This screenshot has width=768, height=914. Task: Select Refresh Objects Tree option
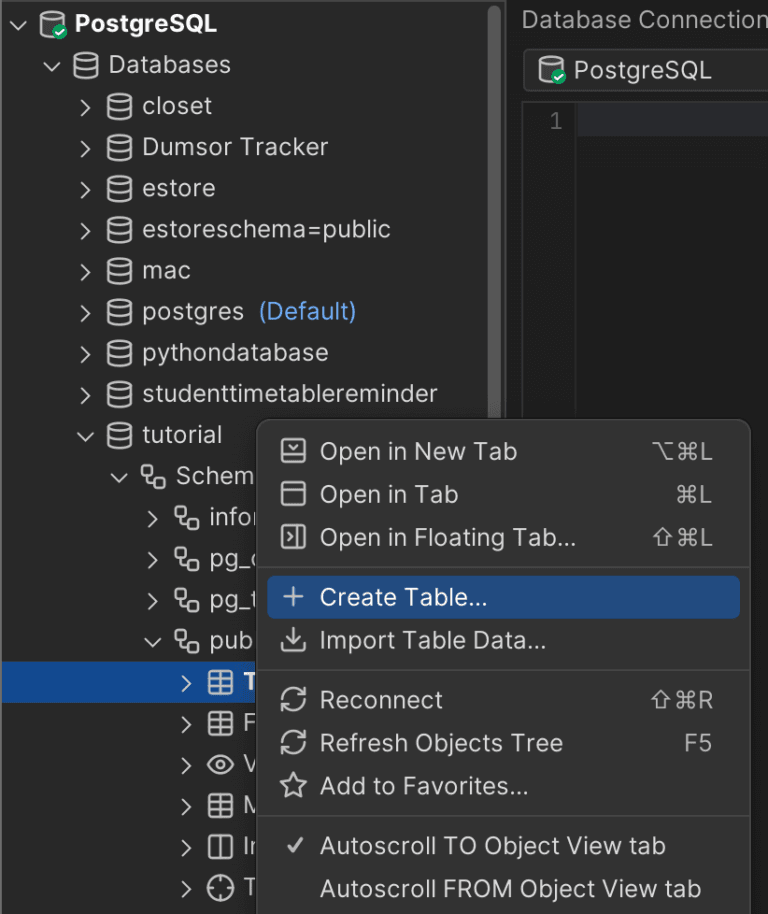tap(441, 743)
